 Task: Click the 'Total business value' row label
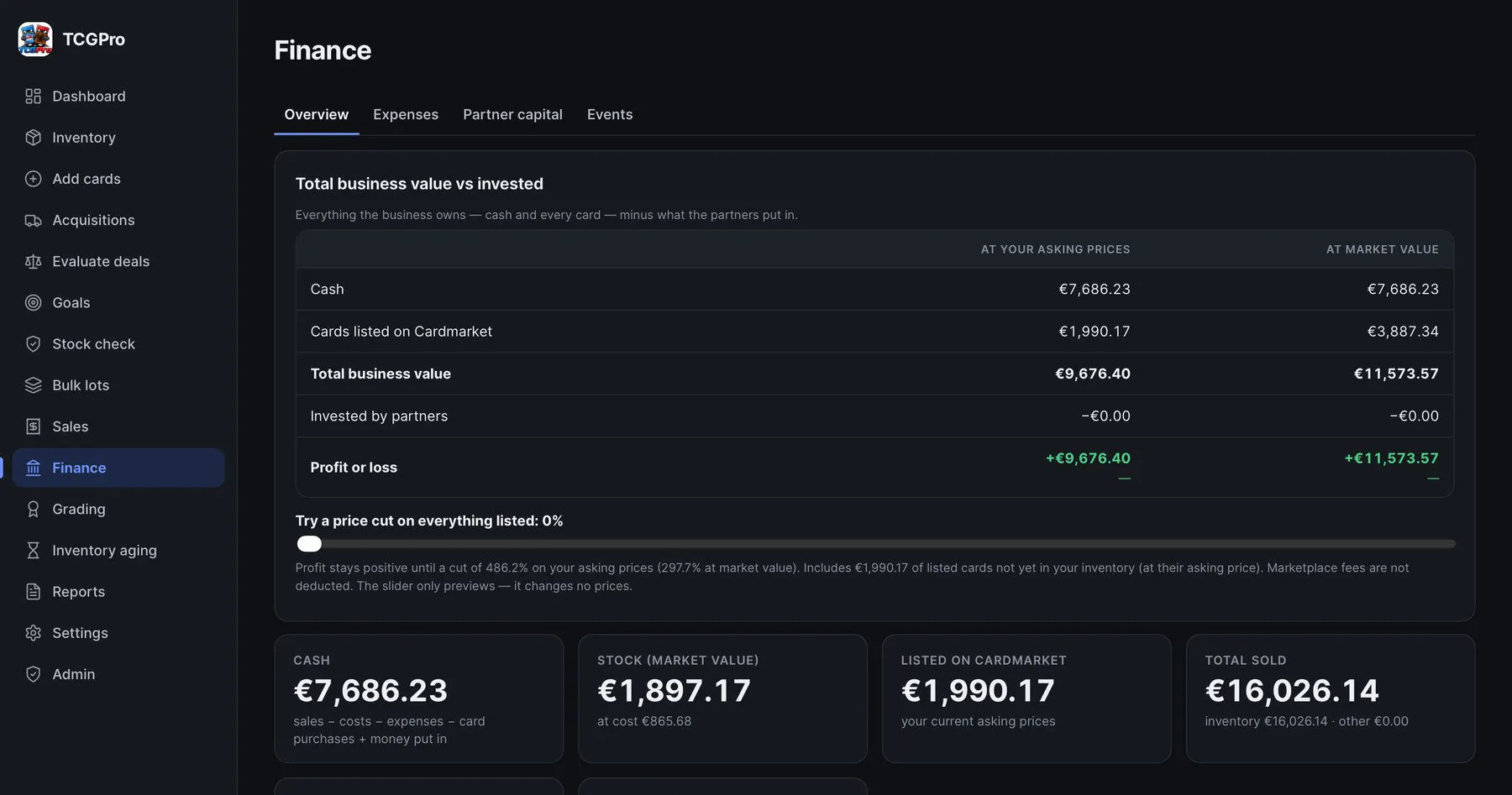point(381,374)
